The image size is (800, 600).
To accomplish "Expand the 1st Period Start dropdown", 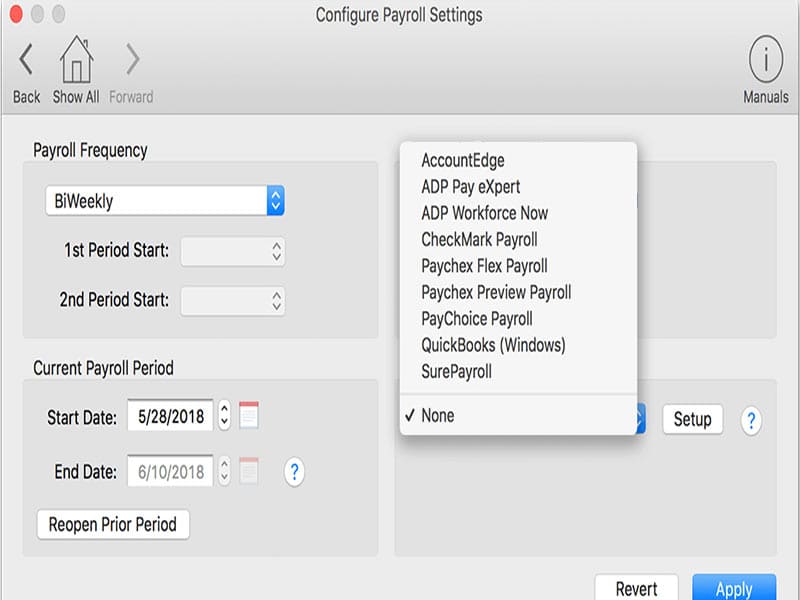I will point(233,252).
